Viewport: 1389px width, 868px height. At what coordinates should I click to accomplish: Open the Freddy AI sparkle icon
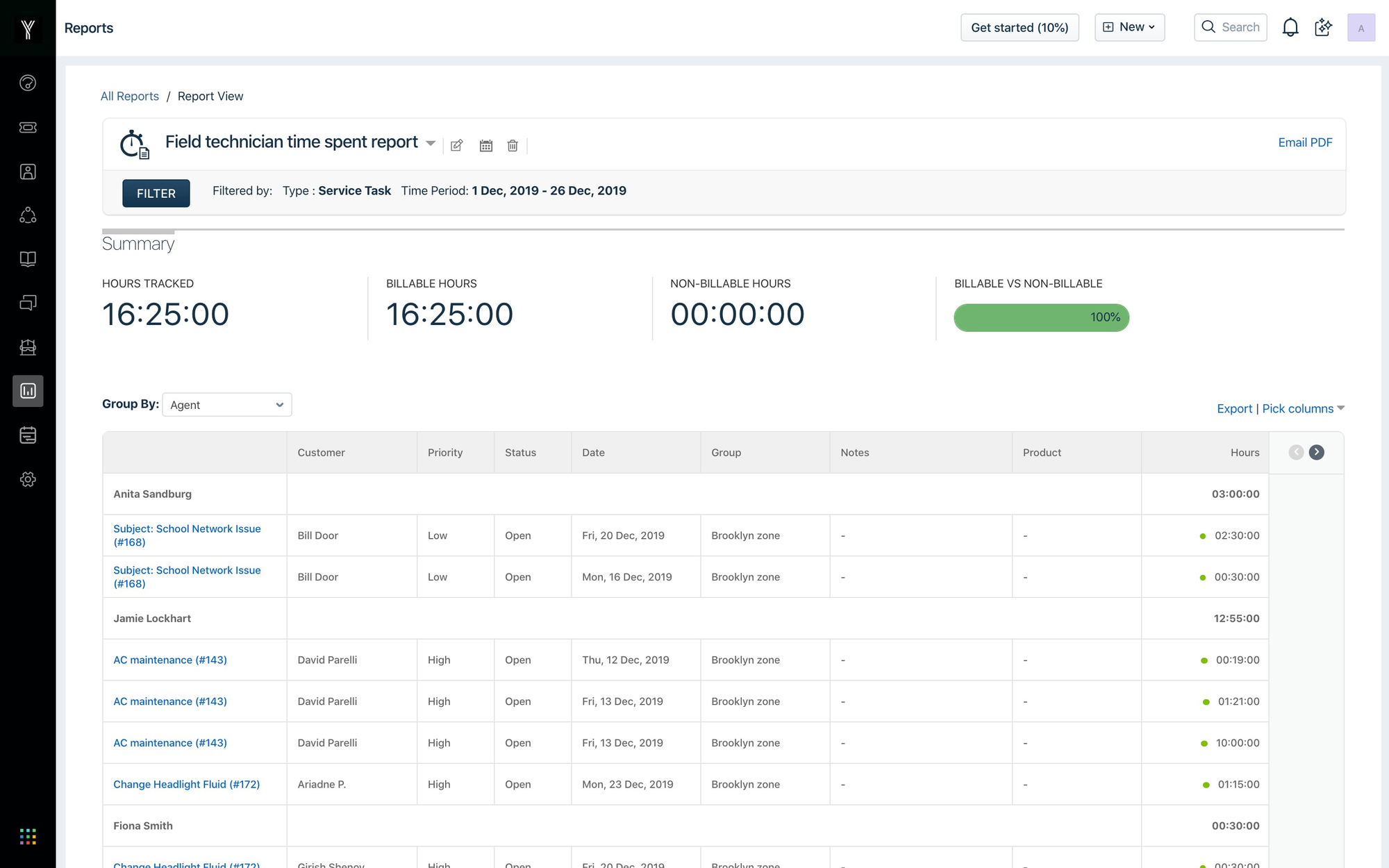coord(1324,28)
